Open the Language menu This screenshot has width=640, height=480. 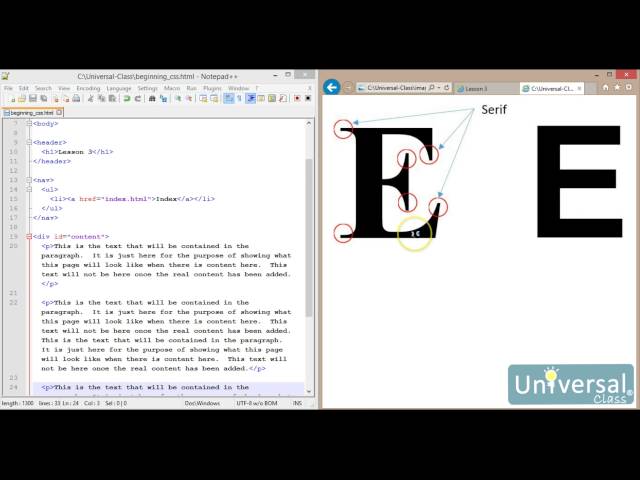tap(119, 88)
